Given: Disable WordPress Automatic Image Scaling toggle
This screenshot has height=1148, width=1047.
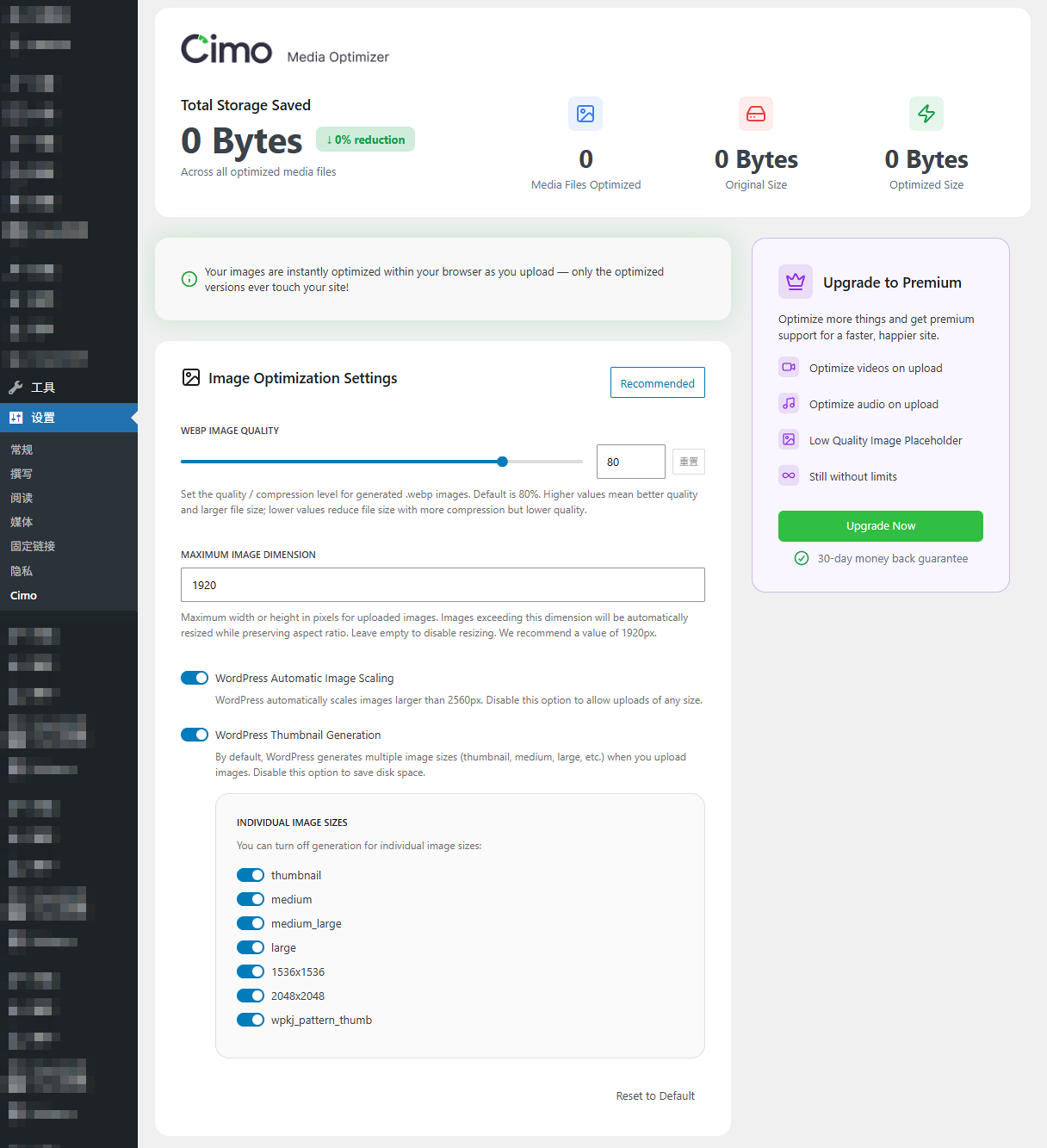Looking at the screenshot, I should (x=195, y=679).
